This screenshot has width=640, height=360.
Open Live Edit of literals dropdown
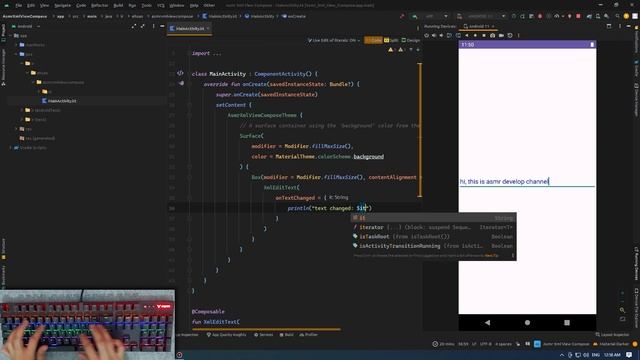[333, 40]
